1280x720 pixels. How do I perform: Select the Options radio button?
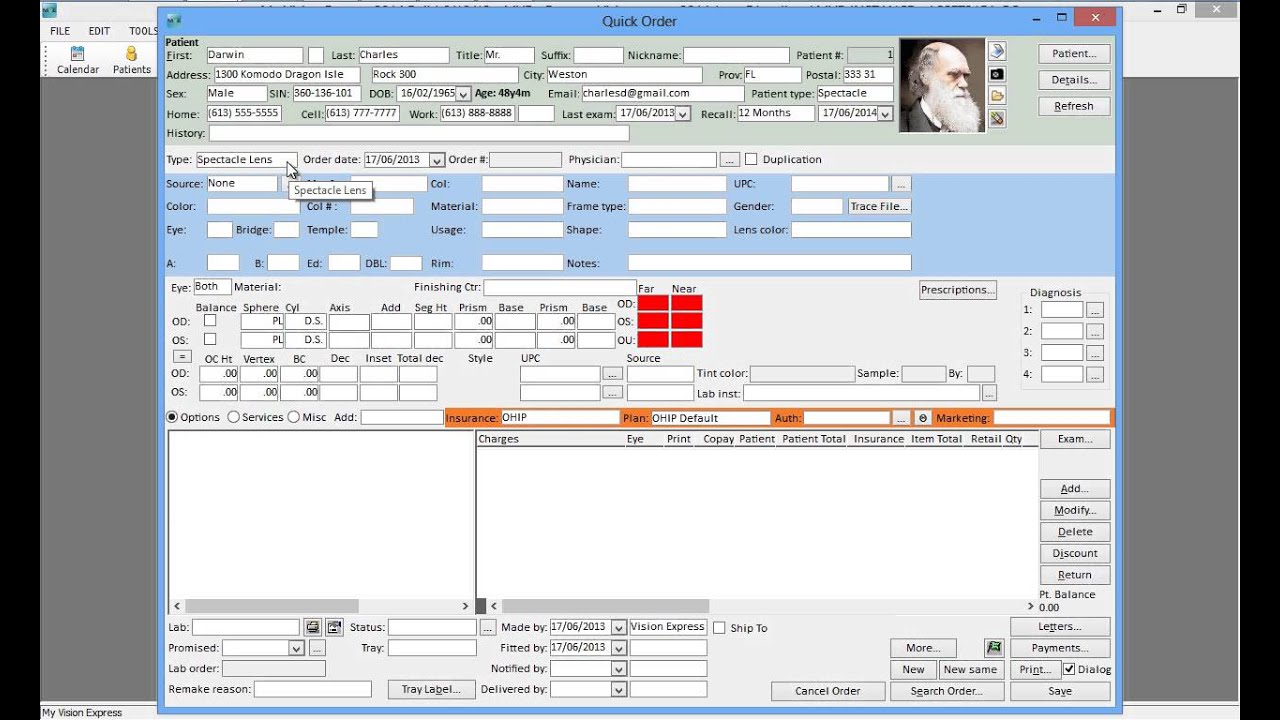pos(172,417)
